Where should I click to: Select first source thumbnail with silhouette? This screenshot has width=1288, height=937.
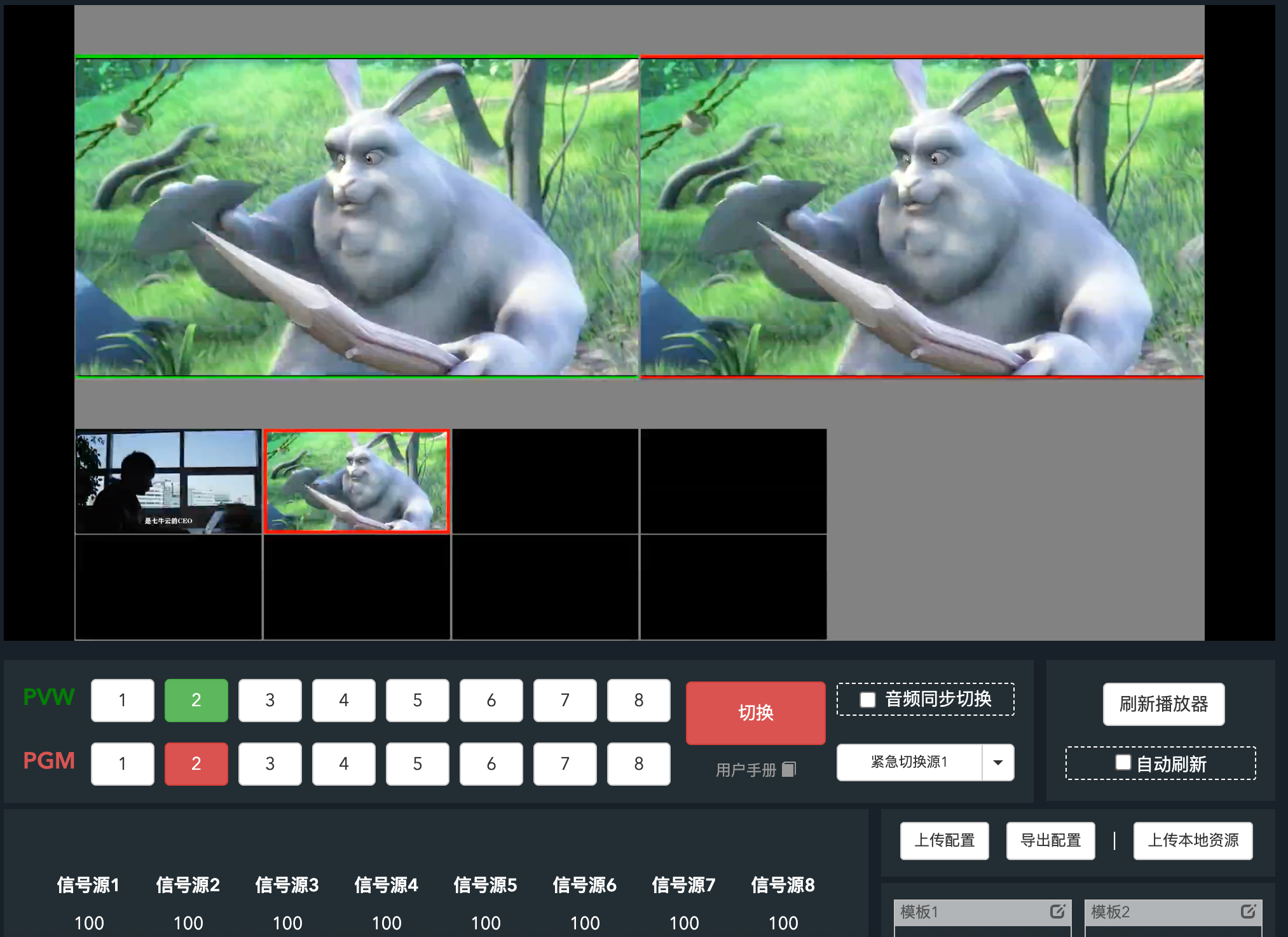tap(168, 481)
